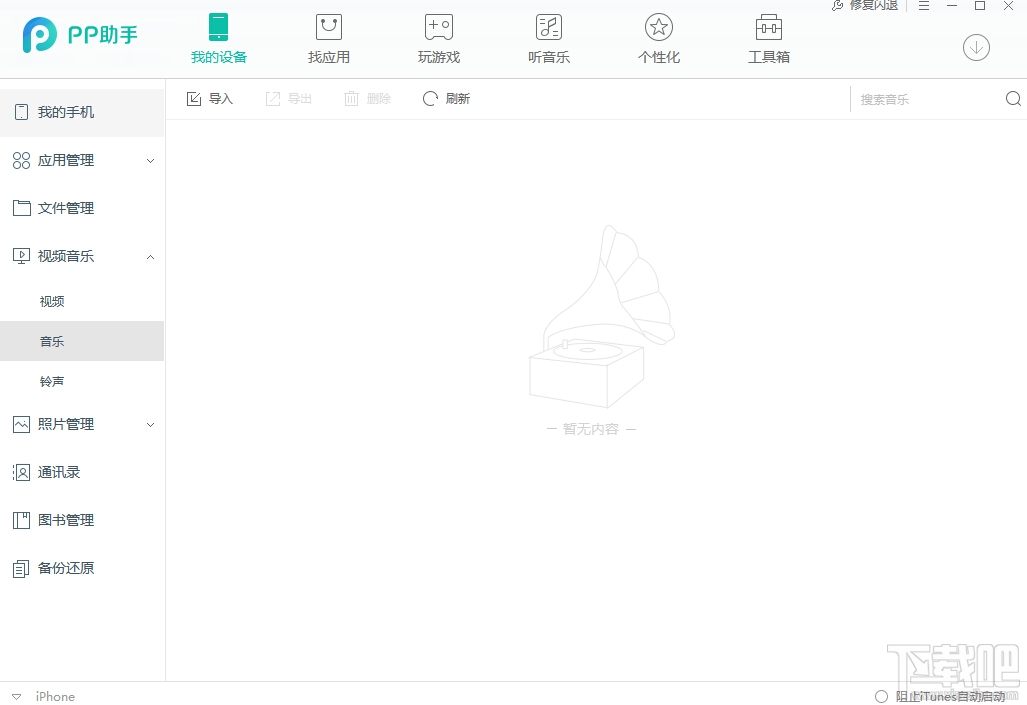
Task: Click the download arrow icon below the toolbar
Action: pyautogui.click(x=976, y=47)
